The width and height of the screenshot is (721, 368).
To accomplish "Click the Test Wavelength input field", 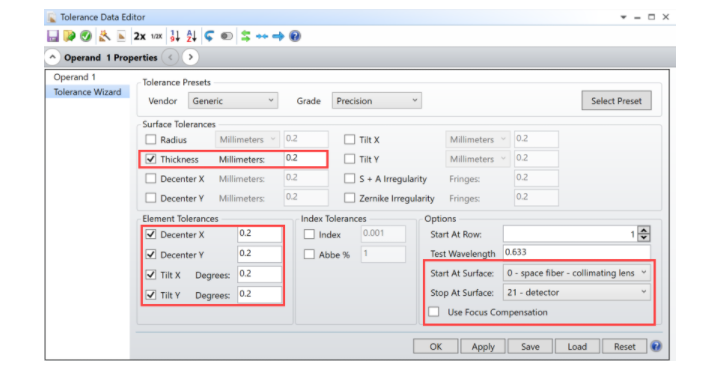I will [577, 252].
